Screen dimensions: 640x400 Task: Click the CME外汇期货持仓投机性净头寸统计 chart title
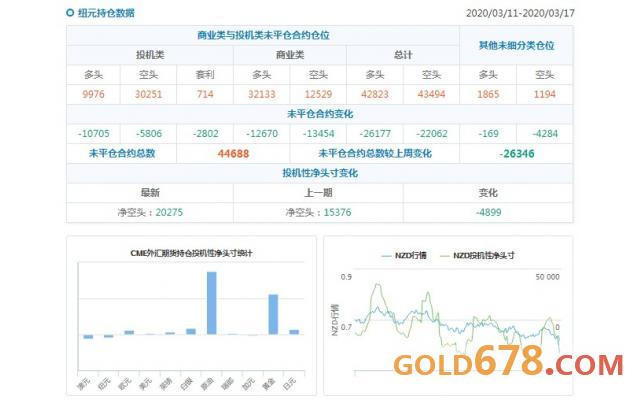click(191, 253)
